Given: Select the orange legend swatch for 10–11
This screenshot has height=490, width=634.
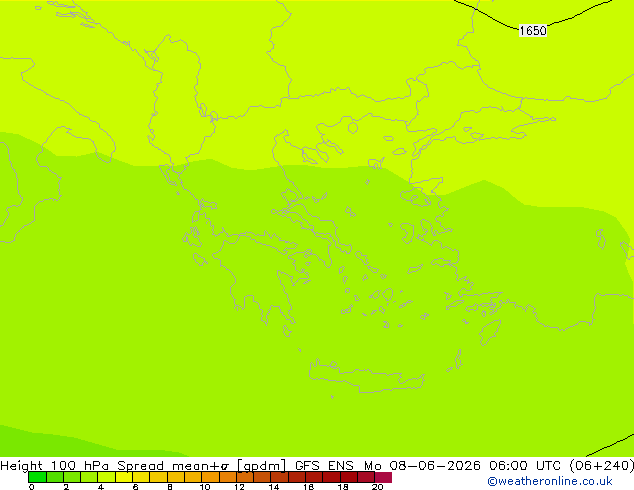Looking at the screenshot, I should (x=210, y=477).
